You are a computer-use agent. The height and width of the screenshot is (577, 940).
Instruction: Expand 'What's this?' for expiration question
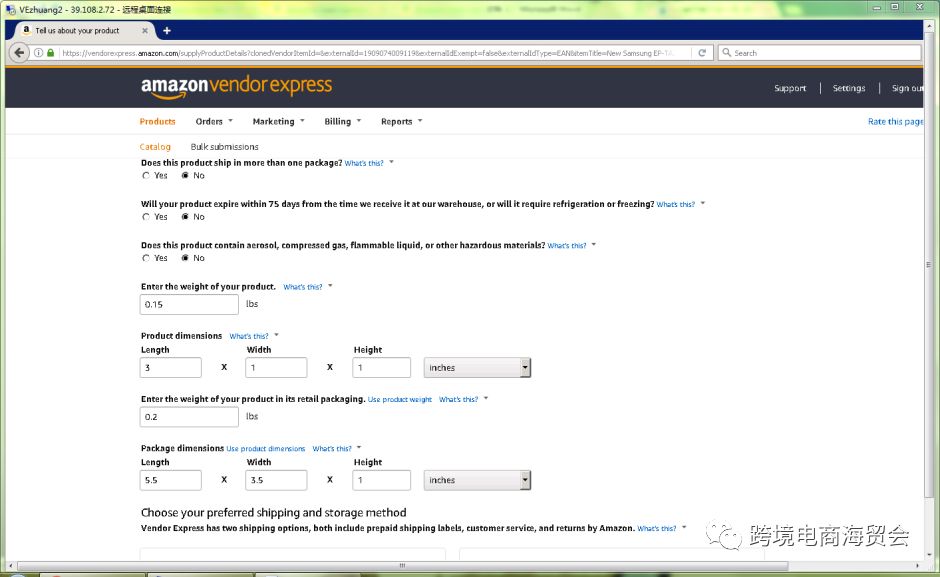(680, 205)
